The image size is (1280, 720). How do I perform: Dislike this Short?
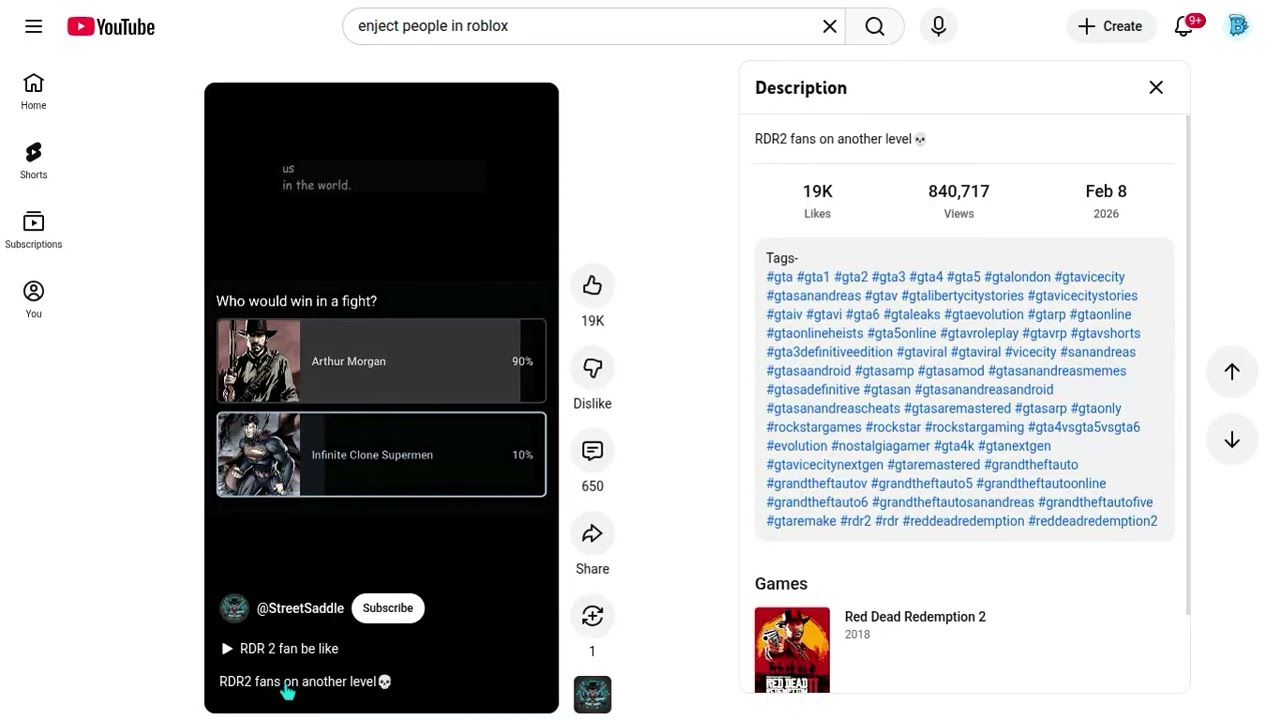click(592, 369)
